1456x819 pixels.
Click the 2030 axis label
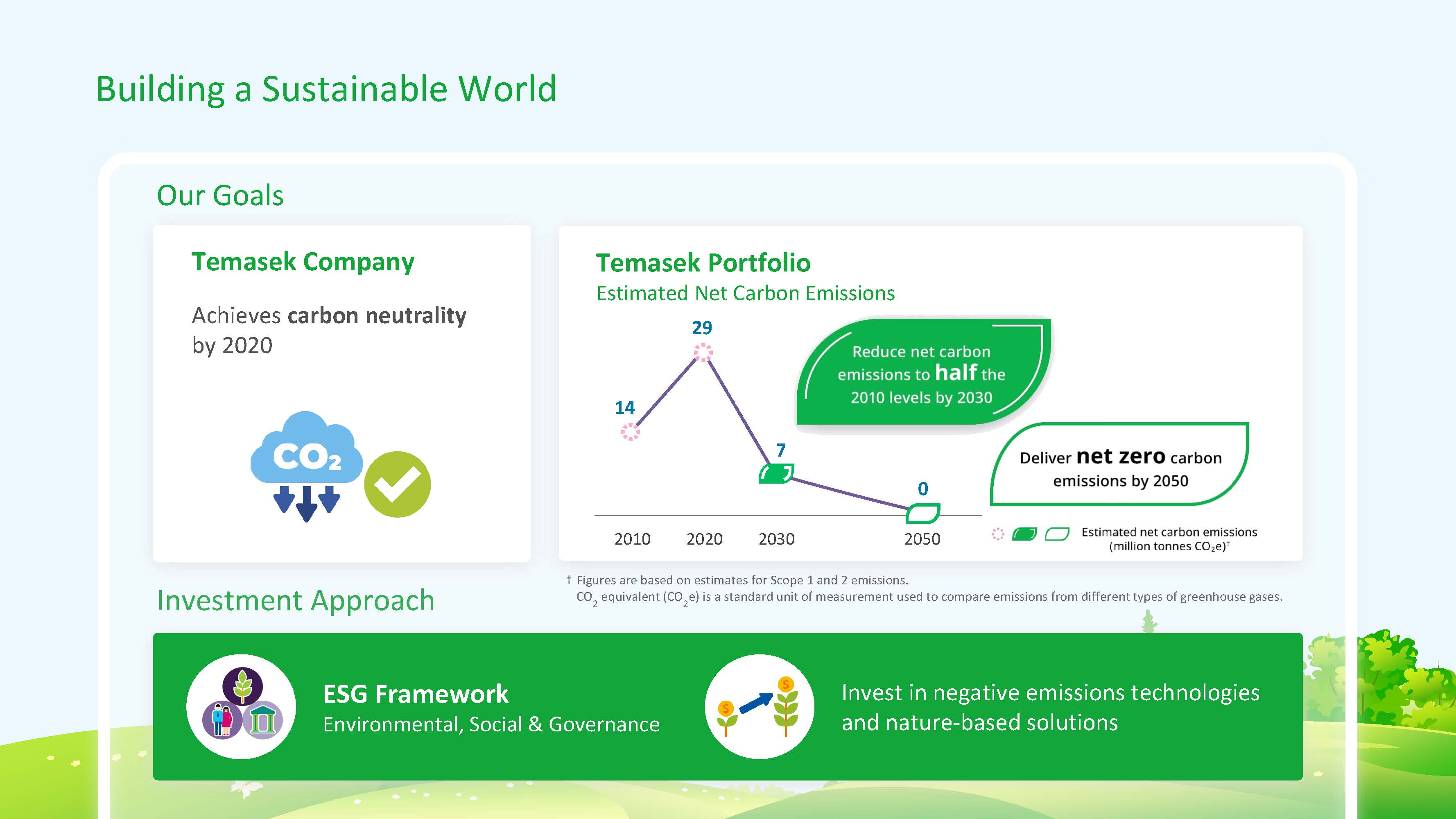(x=777, y=539)
